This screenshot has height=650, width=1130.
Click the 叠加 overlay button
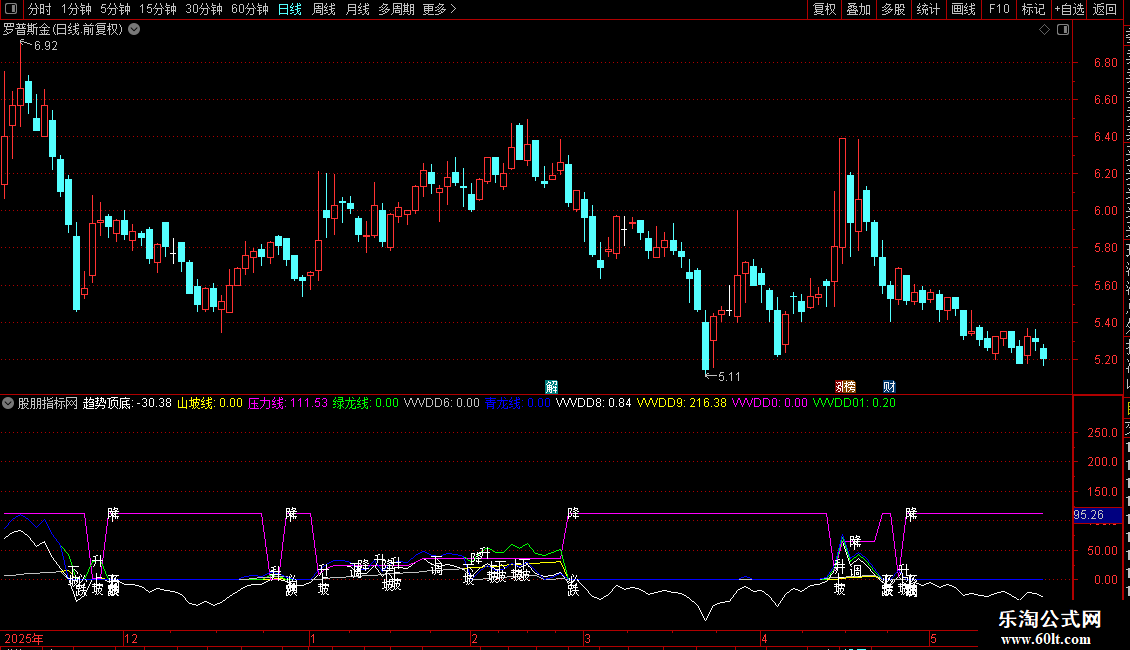pyautogui.click(x=858, y=9)
